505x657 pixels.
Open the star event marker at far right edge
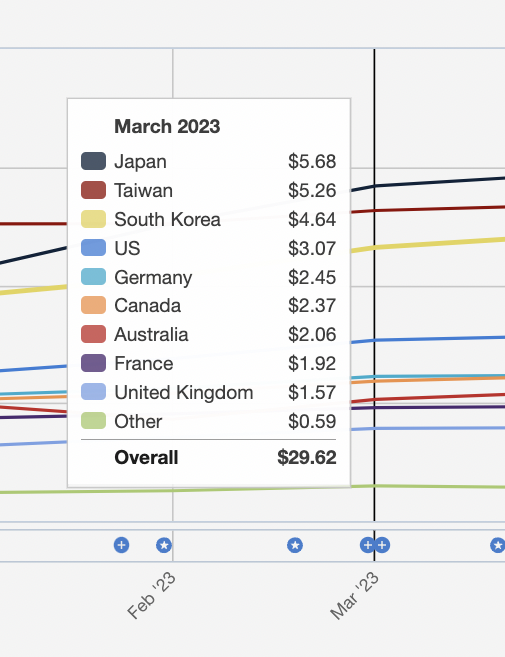497,545
